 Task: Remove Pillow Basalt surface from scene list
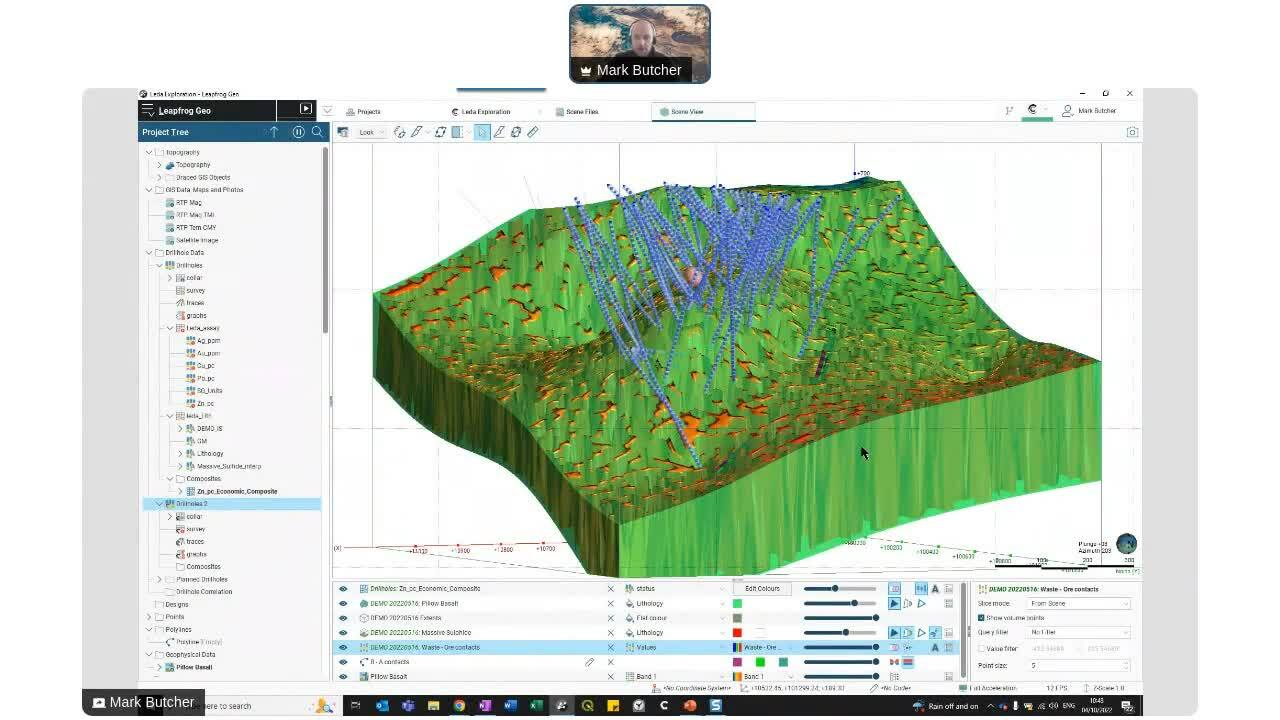pos(611,604)
